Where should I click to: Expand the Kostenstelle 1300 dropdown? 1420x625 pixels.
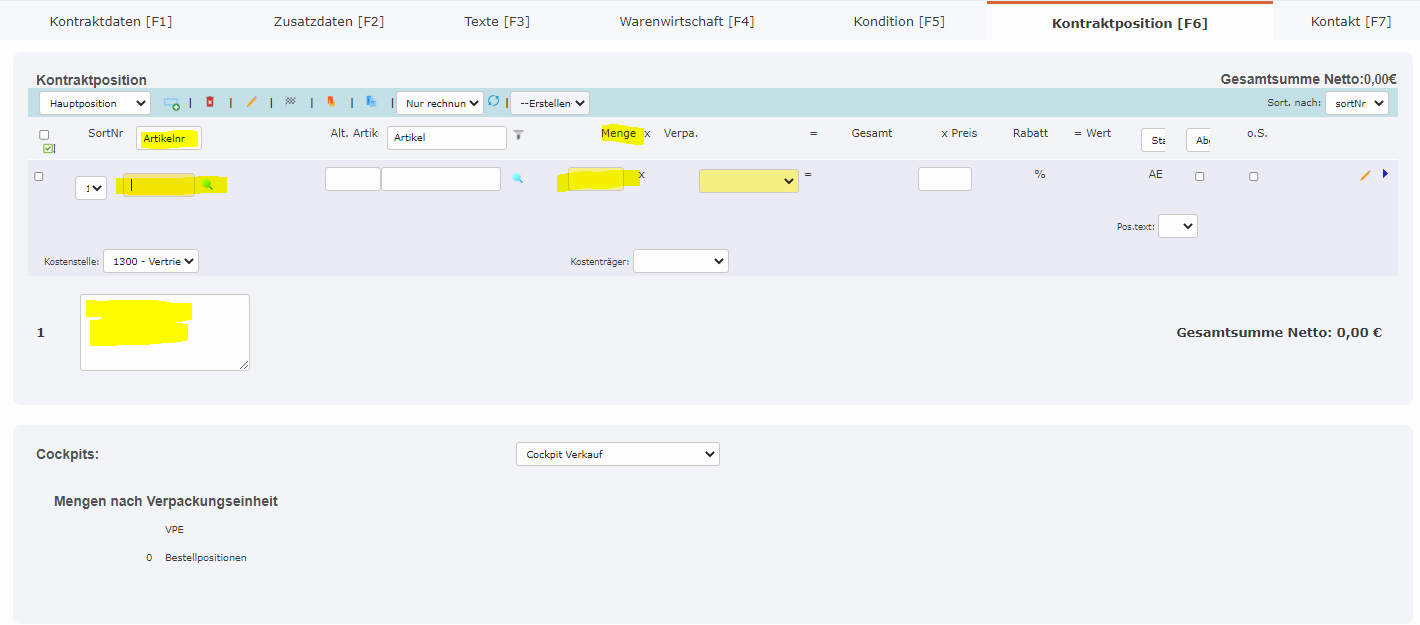151,261
